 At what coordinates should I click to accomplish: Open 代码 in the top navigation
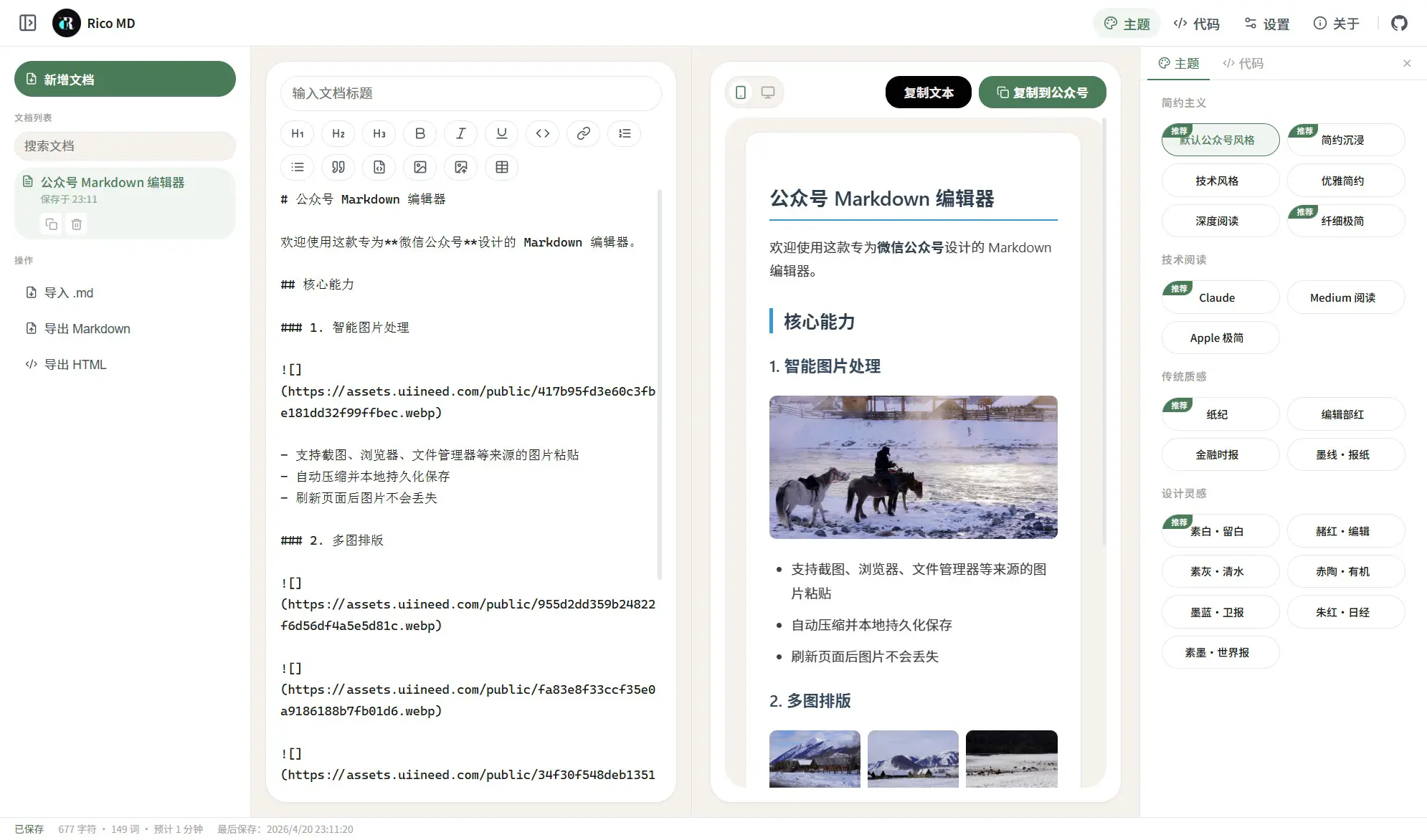point(1197,24)
